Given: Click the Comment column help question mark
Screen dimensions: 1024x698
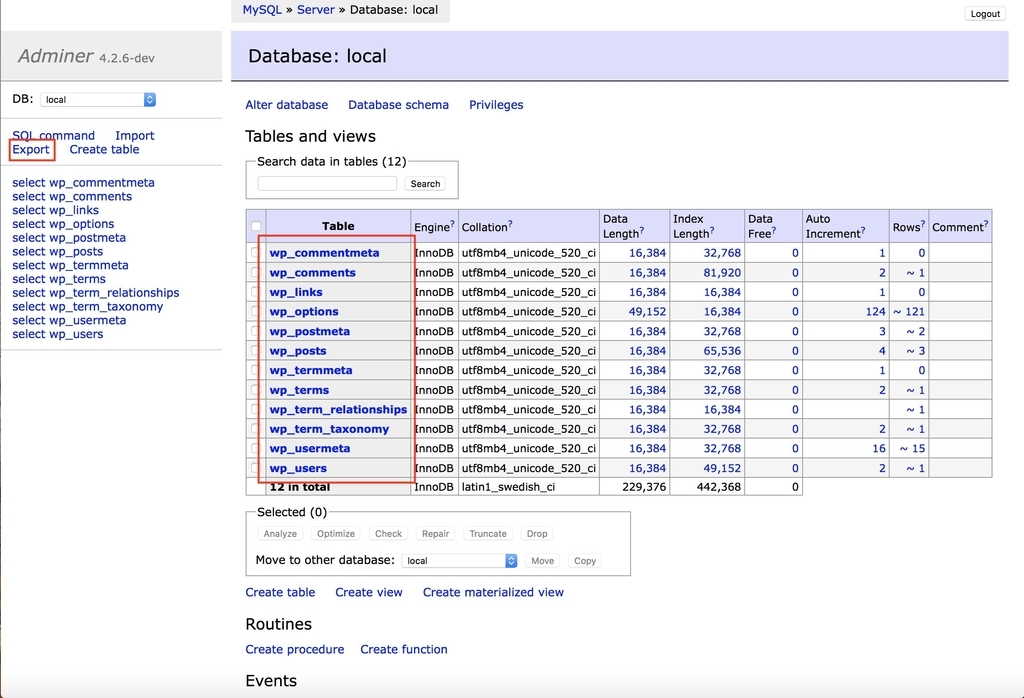Looking at the screenshot, I should point(985,224).
